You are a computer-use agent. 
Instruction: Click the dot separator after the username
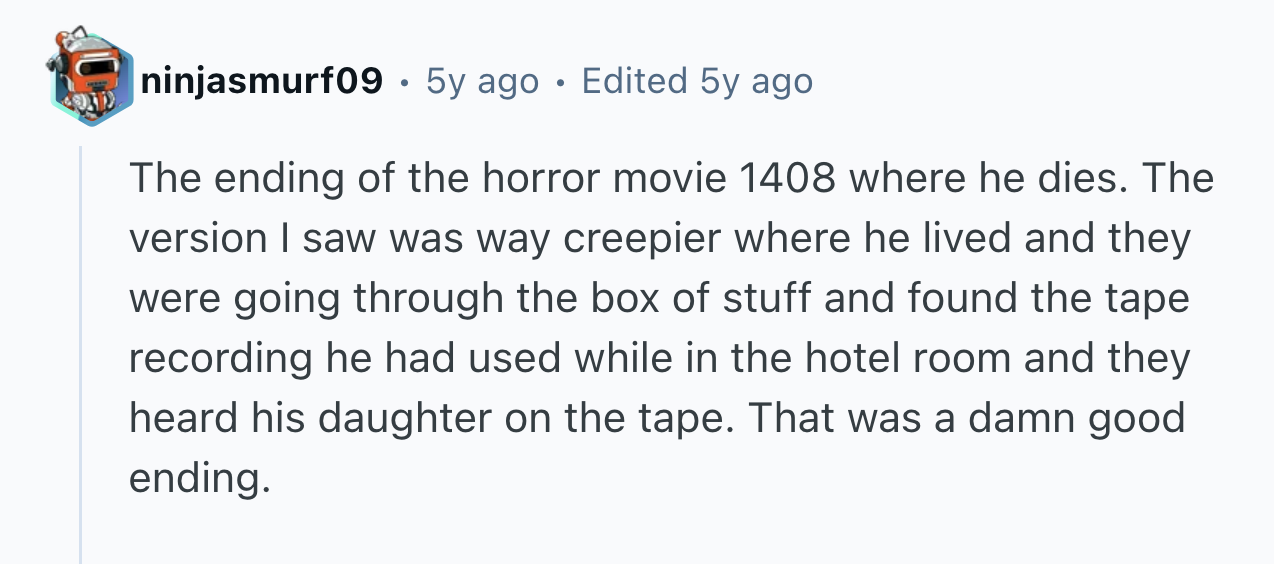point(405,83)
